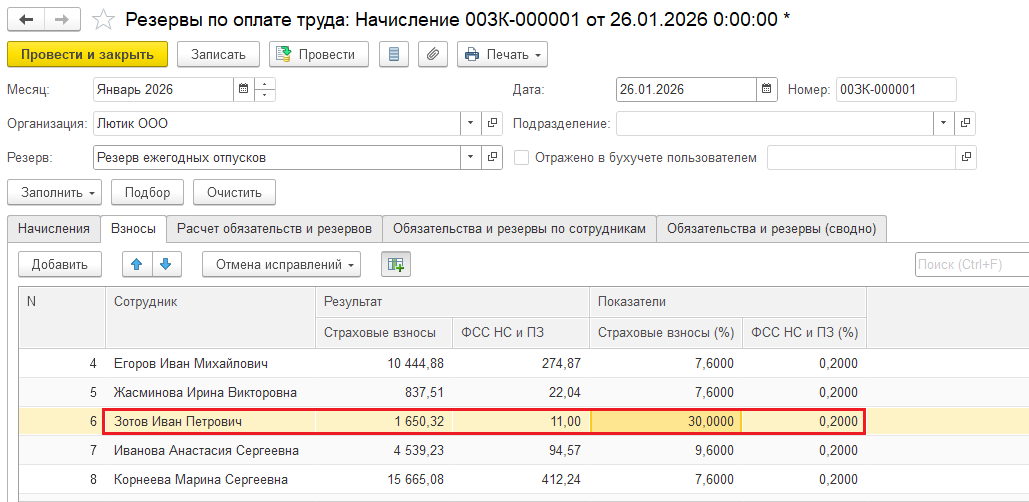Move row up with the up arrow

click(x=137, y=264)
